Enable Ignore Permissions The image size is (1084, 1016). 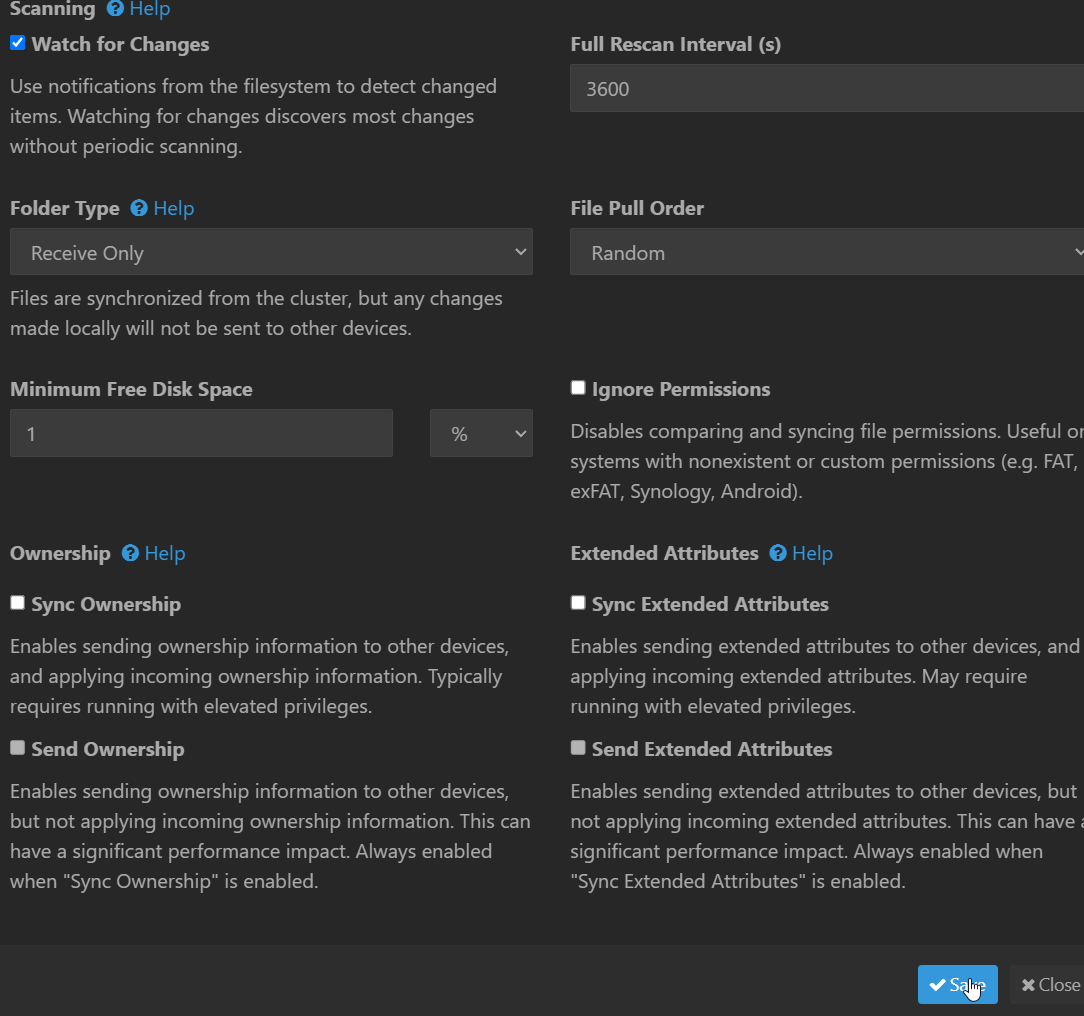(577, 387)
